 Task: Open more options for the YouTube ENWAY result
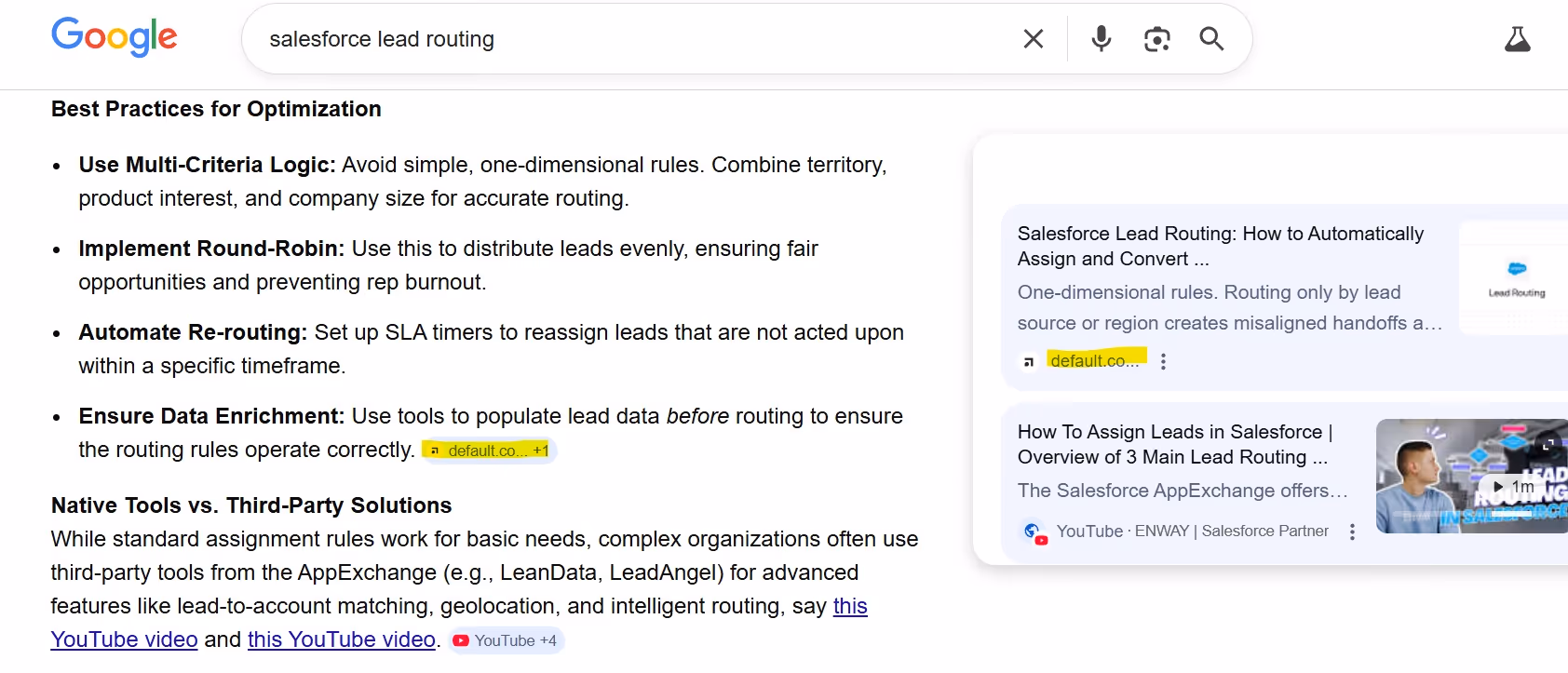point(1352,532)
